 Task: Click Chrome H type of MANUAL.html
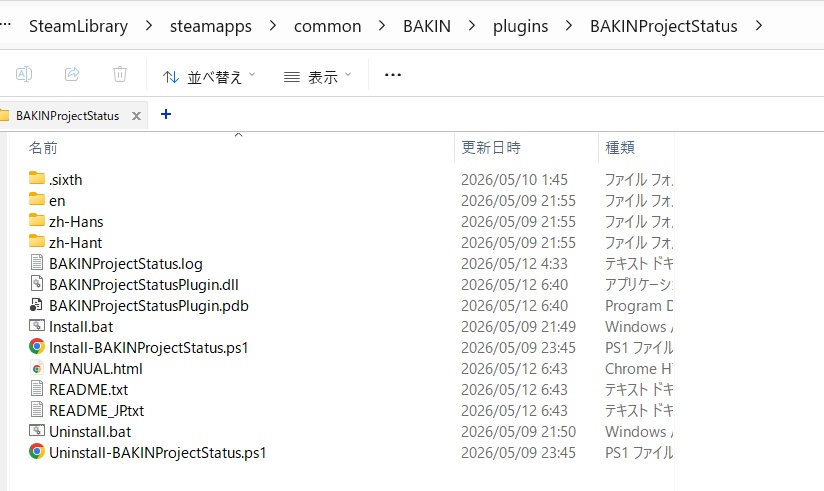(x=638, y=369)
